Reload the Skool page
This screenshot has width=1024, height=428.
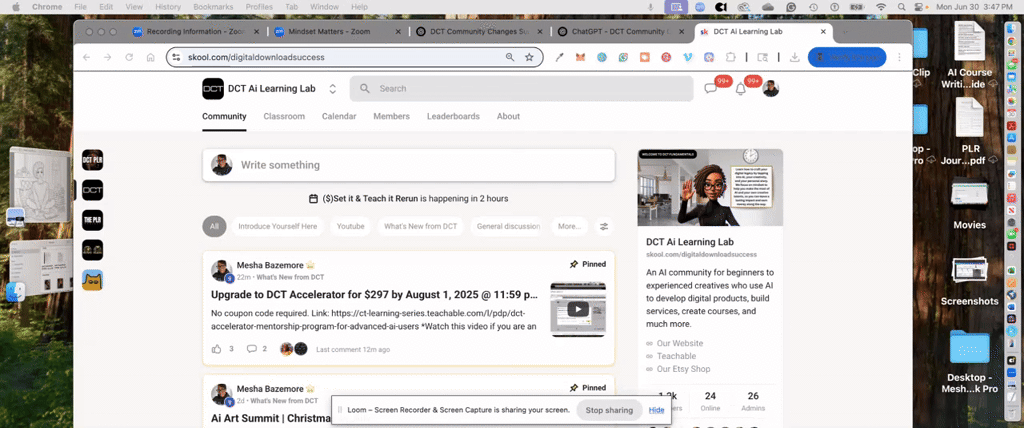point(129,58)
